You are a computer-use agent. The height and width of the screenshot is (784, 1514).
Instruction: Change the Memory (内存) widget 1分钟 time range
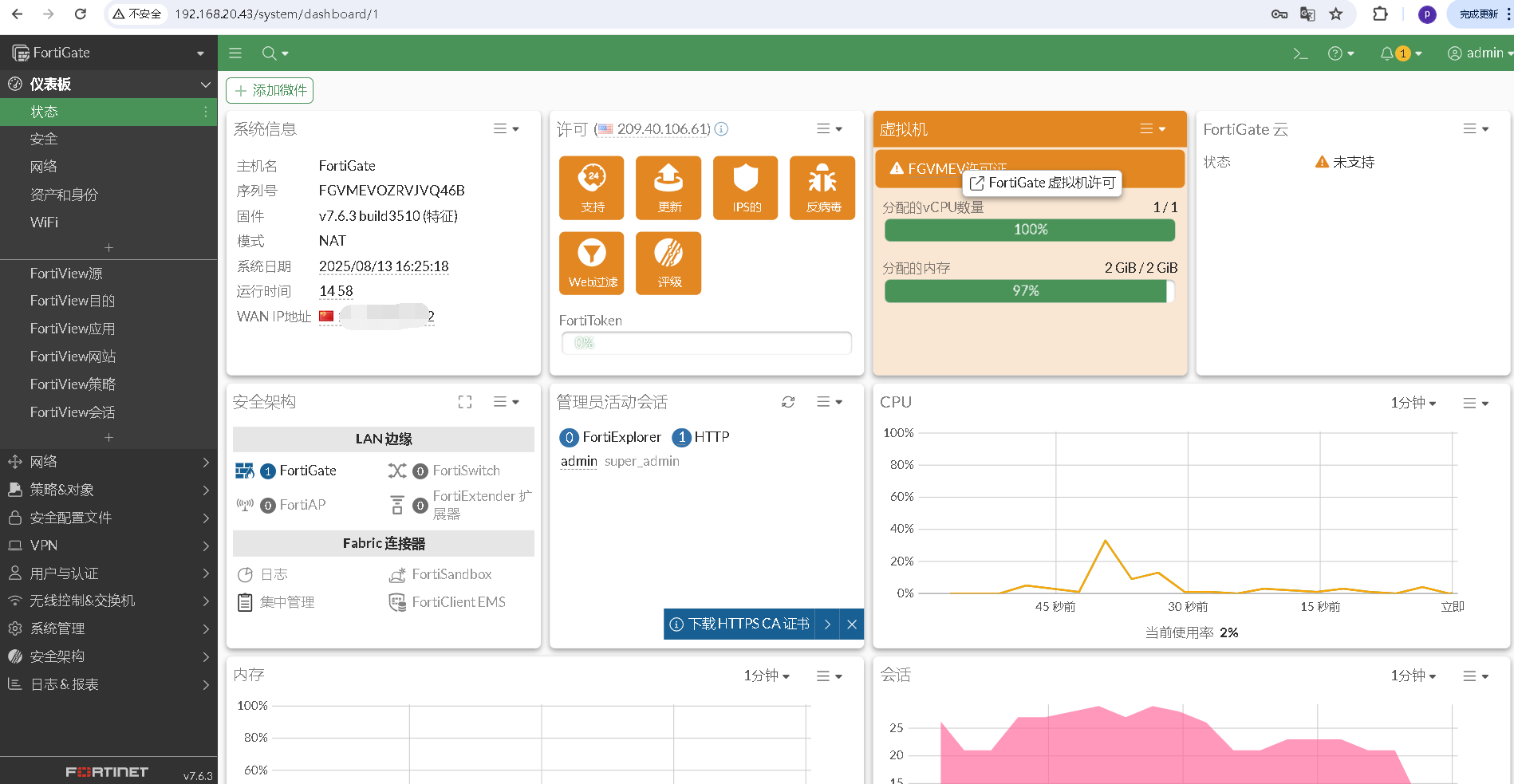(x=766, y=676)
